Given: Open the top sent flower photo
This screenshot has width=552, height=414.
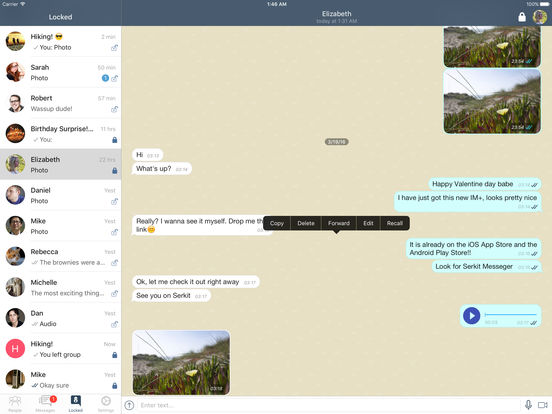Looking at the screenshot, I should click(x=492, y=46).
